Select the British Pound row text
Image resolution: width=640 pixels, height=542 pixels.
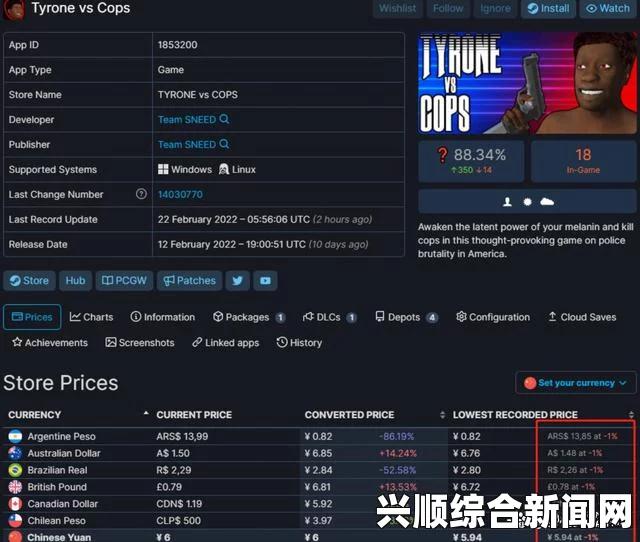click(57, 487)
